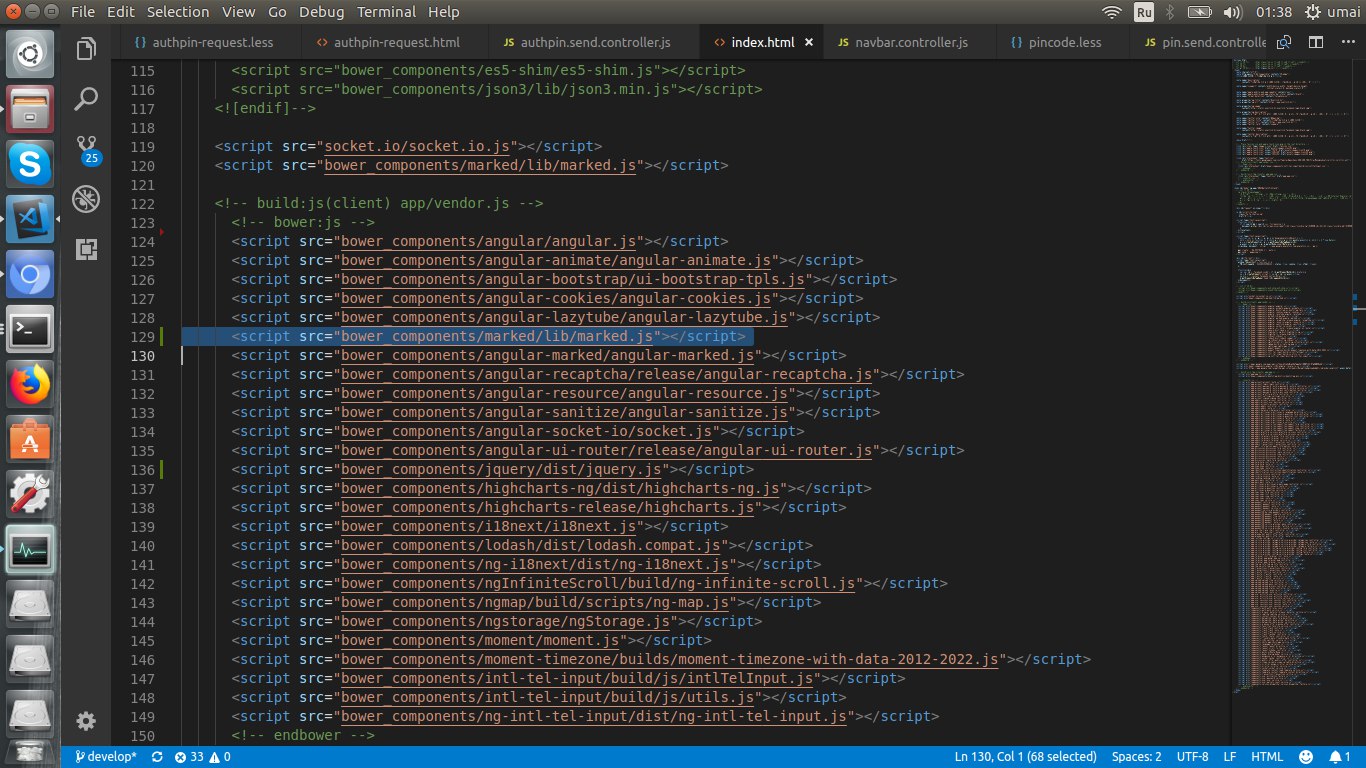Open the feedback smiley in status bar
The height and width of the screenshot is (768, 1366).
1306,757
